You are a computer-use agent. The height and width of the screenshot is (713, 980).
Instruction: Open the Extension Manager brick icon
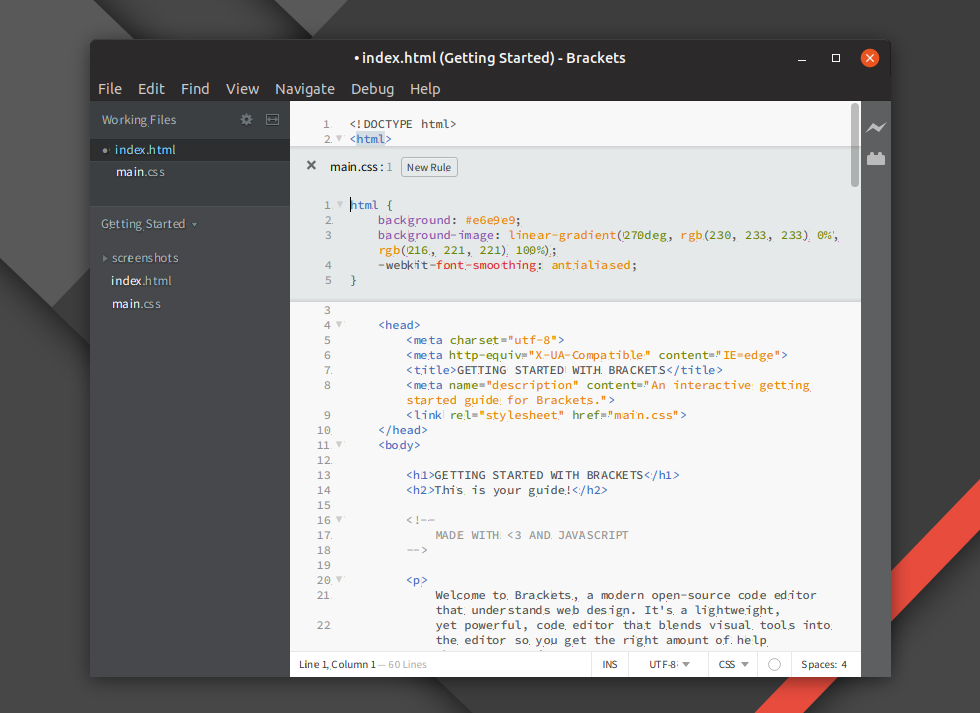coord(875,158)
